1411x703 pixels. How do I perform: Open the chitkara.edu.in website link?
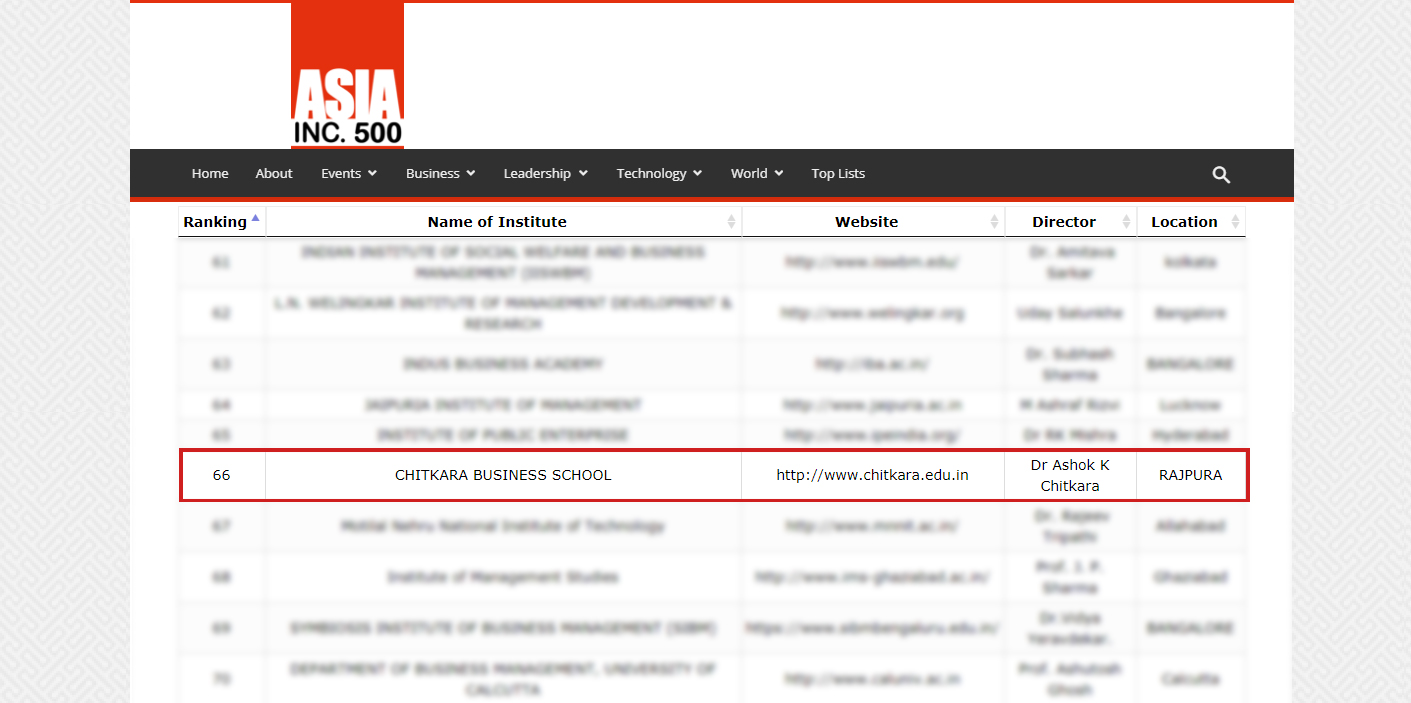tap(872, 475)
